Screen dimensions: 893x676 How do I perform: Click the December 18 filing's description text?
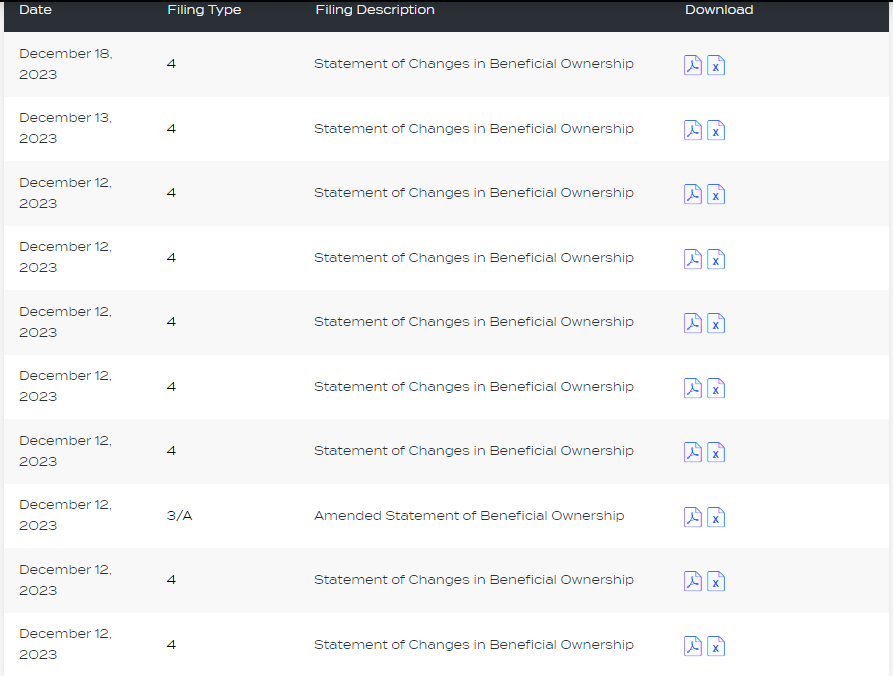(473, 64)
